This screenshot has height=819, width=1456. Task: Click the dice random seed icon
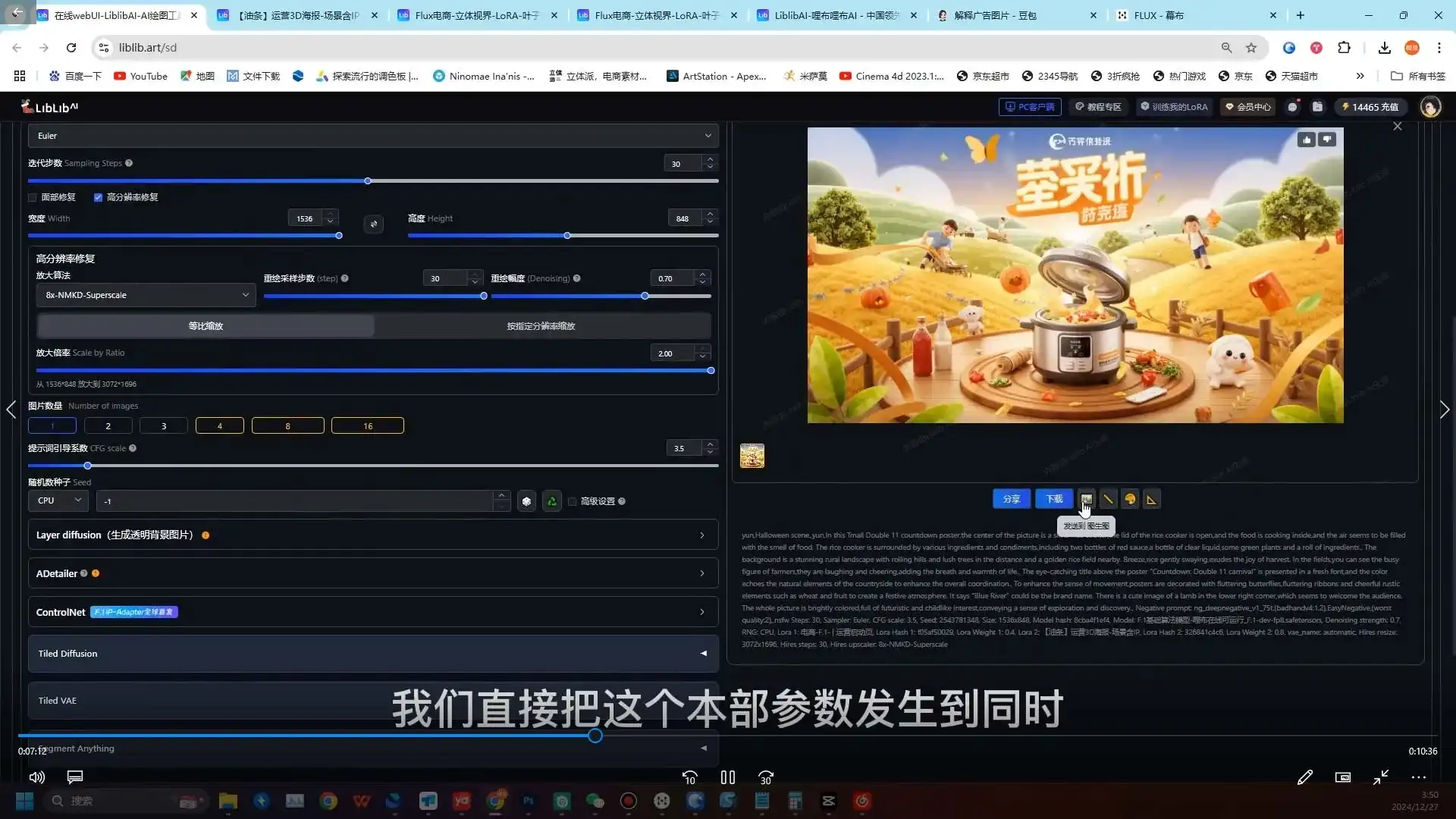(x=526, y=501)
